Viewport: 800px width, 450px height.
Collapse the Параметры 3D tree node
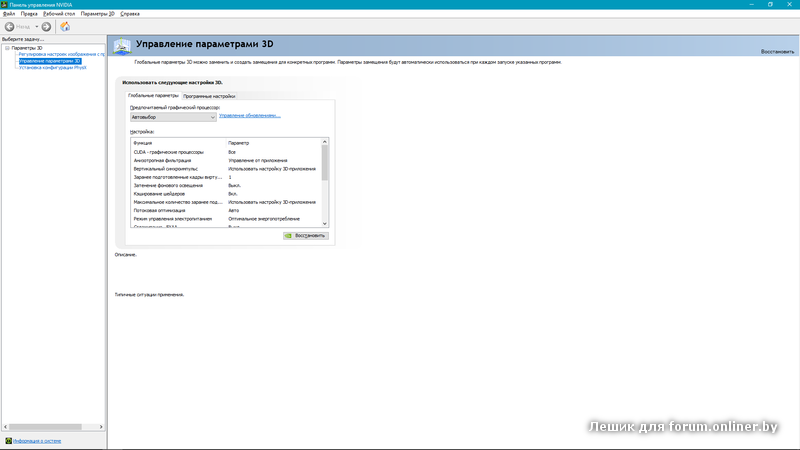coord(7,48)
